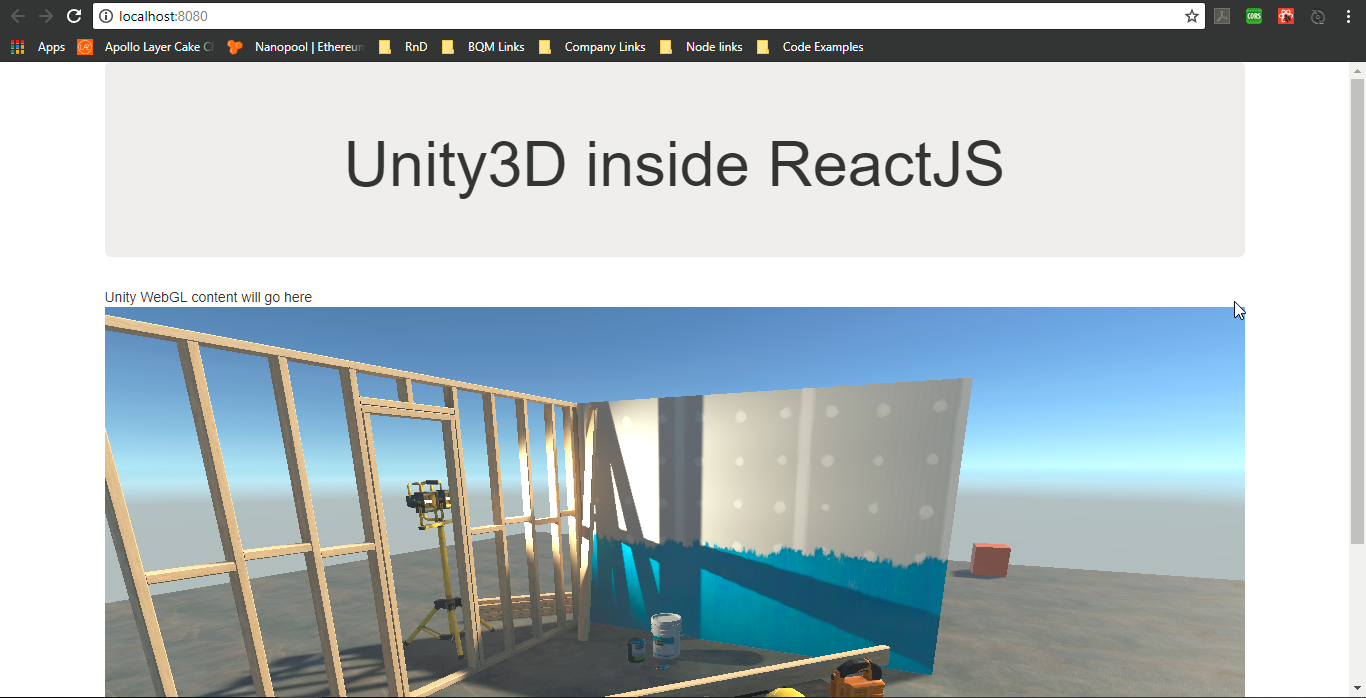The height and width of the screenshot is (698, 1366).
Task: Expand the BQM Links bookmark folder
Action: pyautogui.click(x=483, y=47)
